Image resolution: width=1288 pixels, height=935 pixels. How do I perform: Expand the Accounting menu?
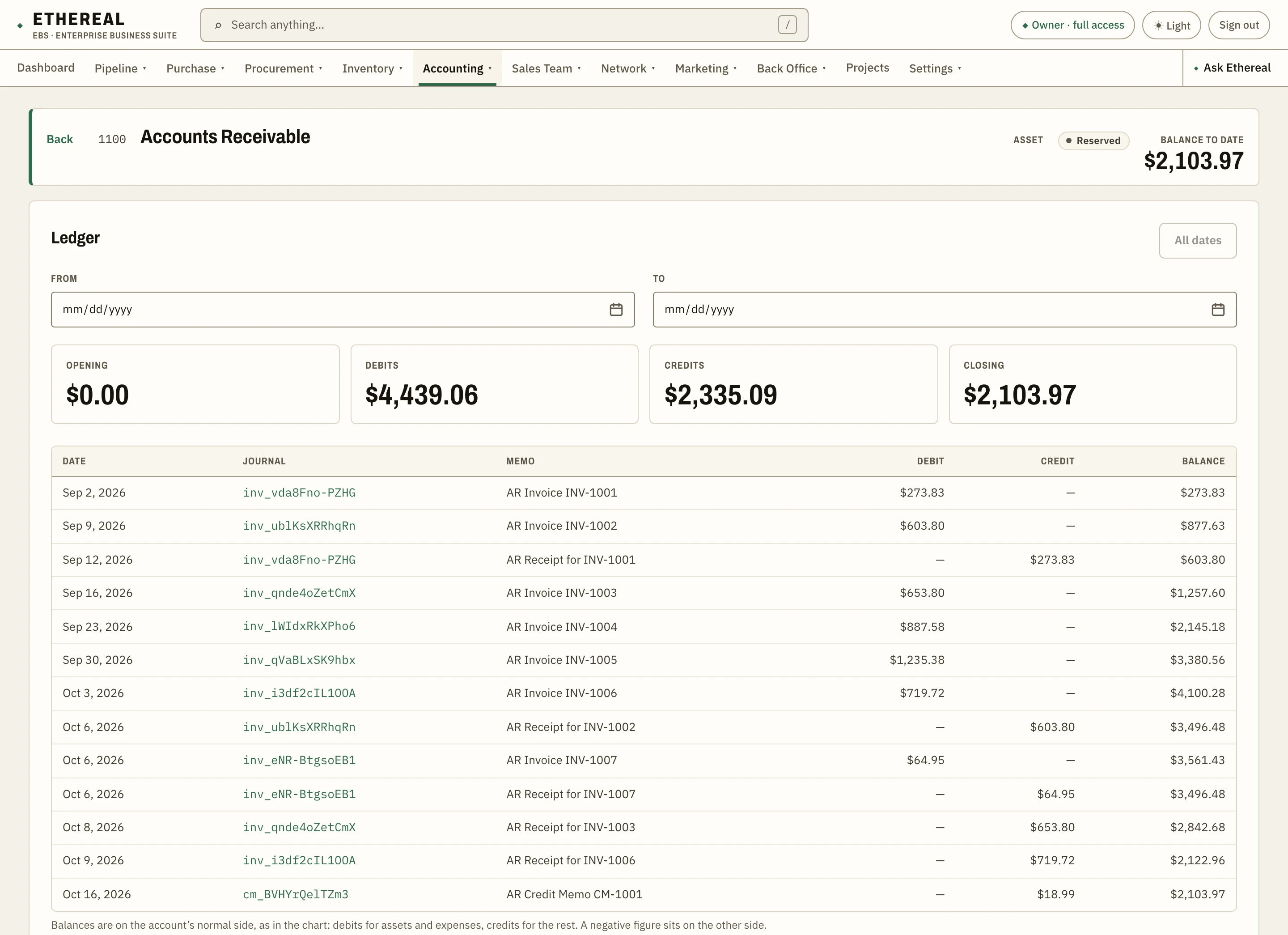point(457,68)
